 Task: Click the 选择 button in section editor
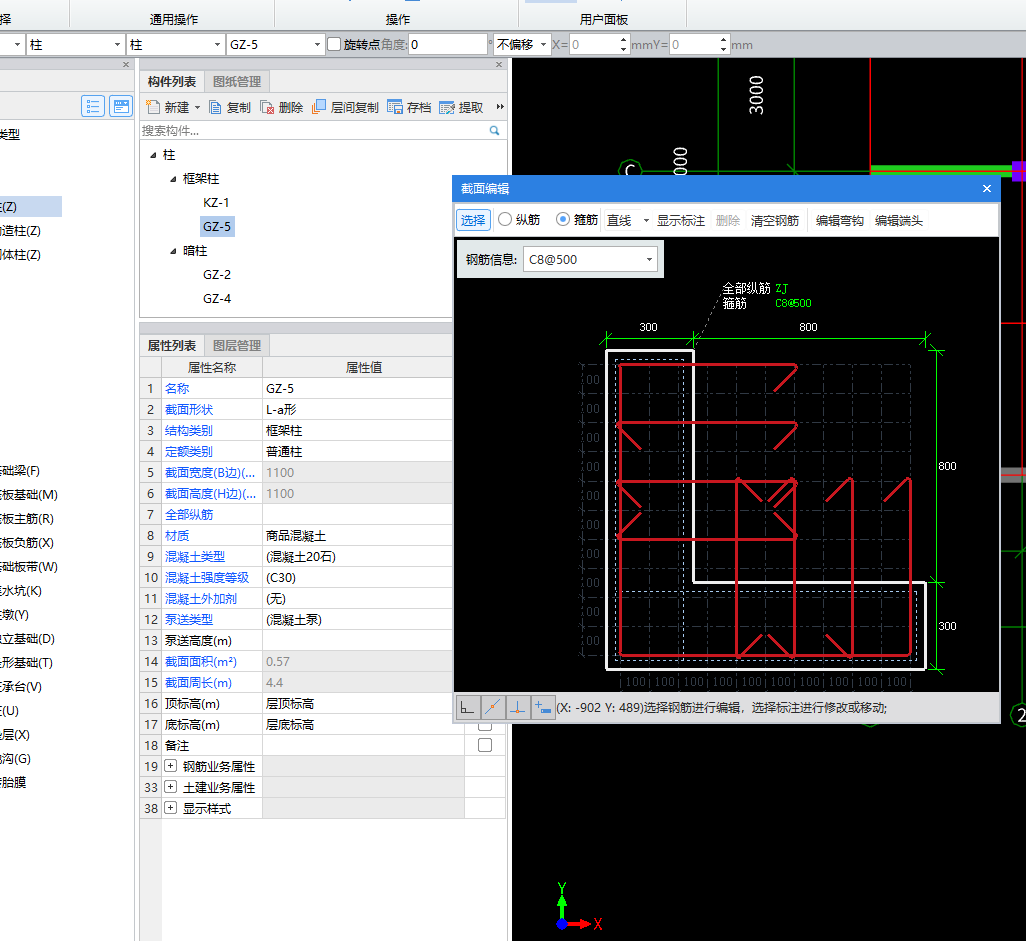coord(472,220)
